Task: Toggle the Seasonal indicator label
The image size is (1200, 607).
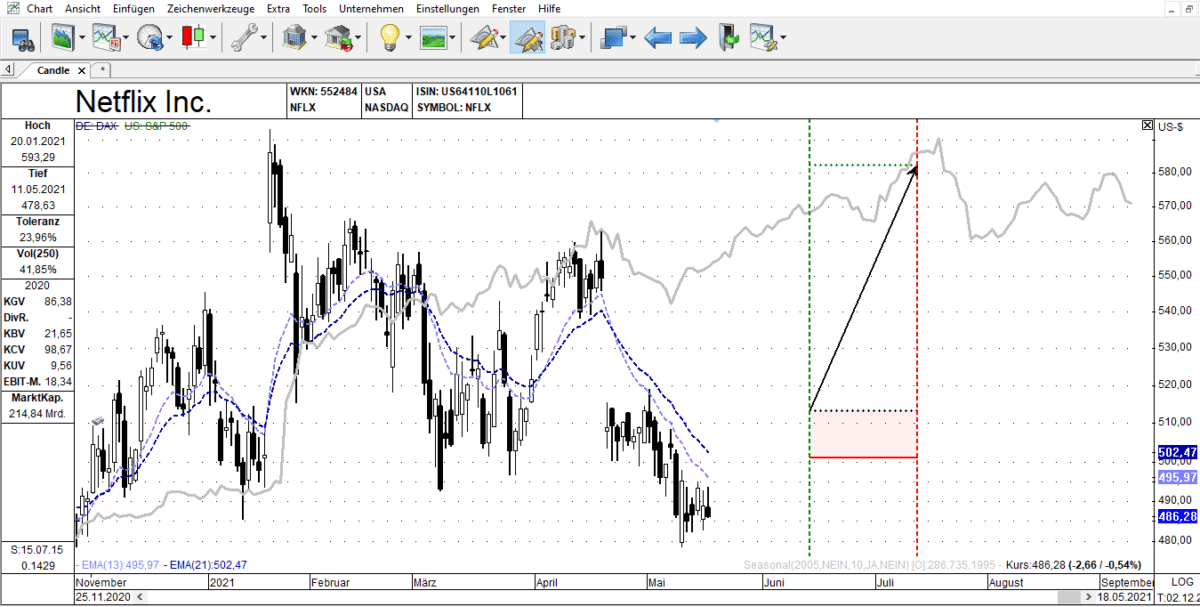Action: coord(868,565)
